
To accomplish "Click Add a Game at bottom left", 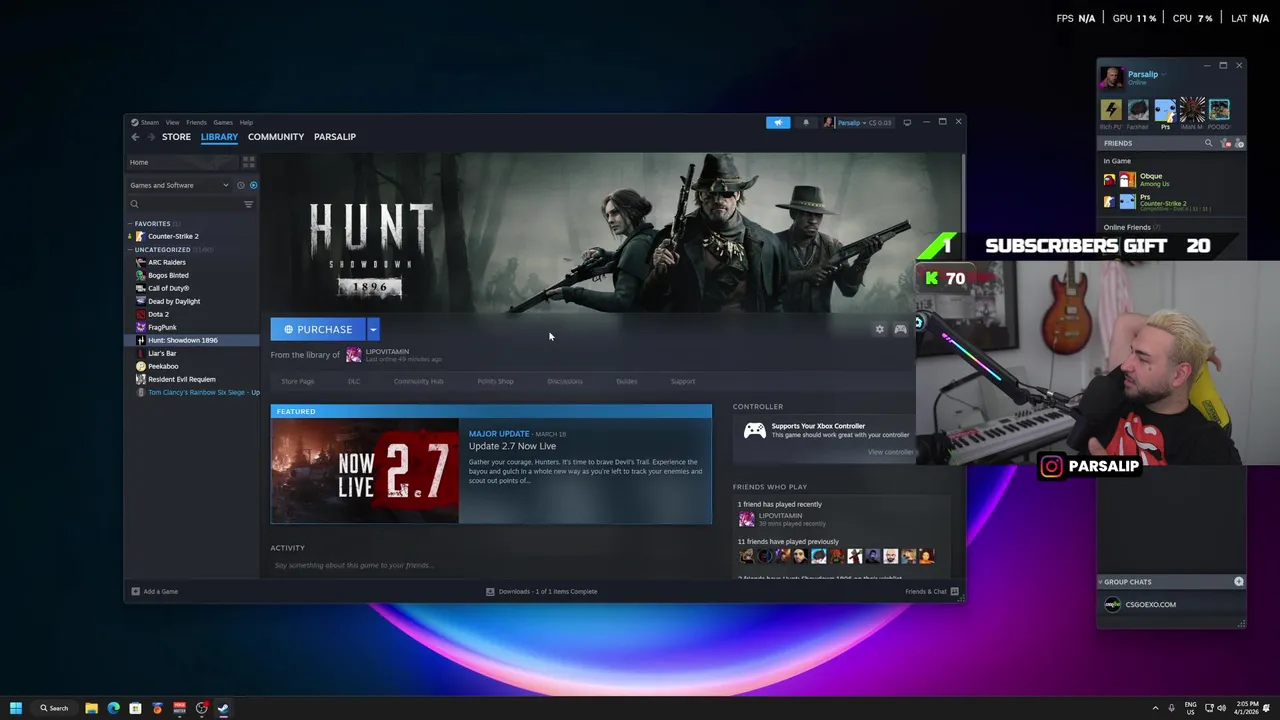I will click(x=155, y=591).
